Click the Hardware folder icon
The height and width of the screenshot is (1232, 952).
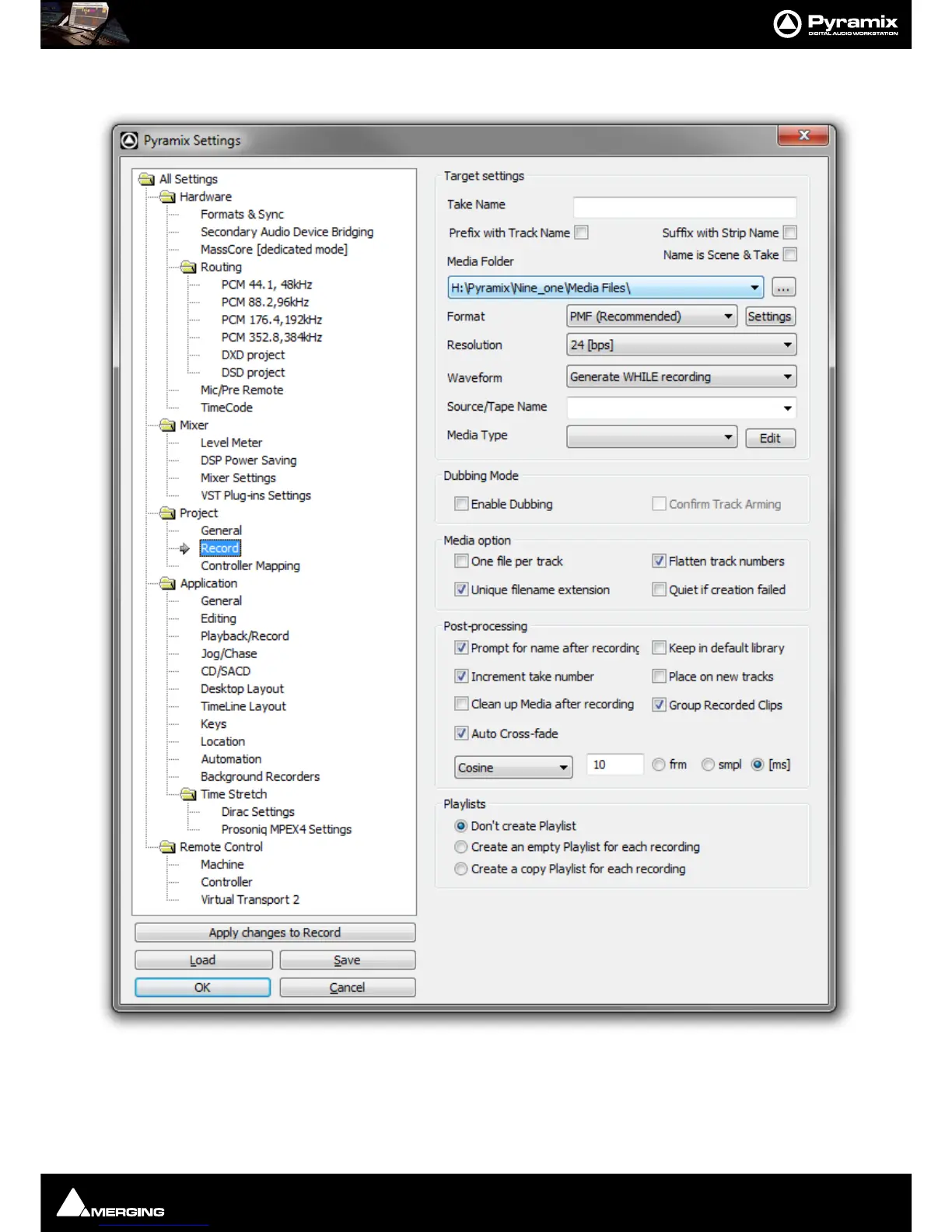(167, 197)
